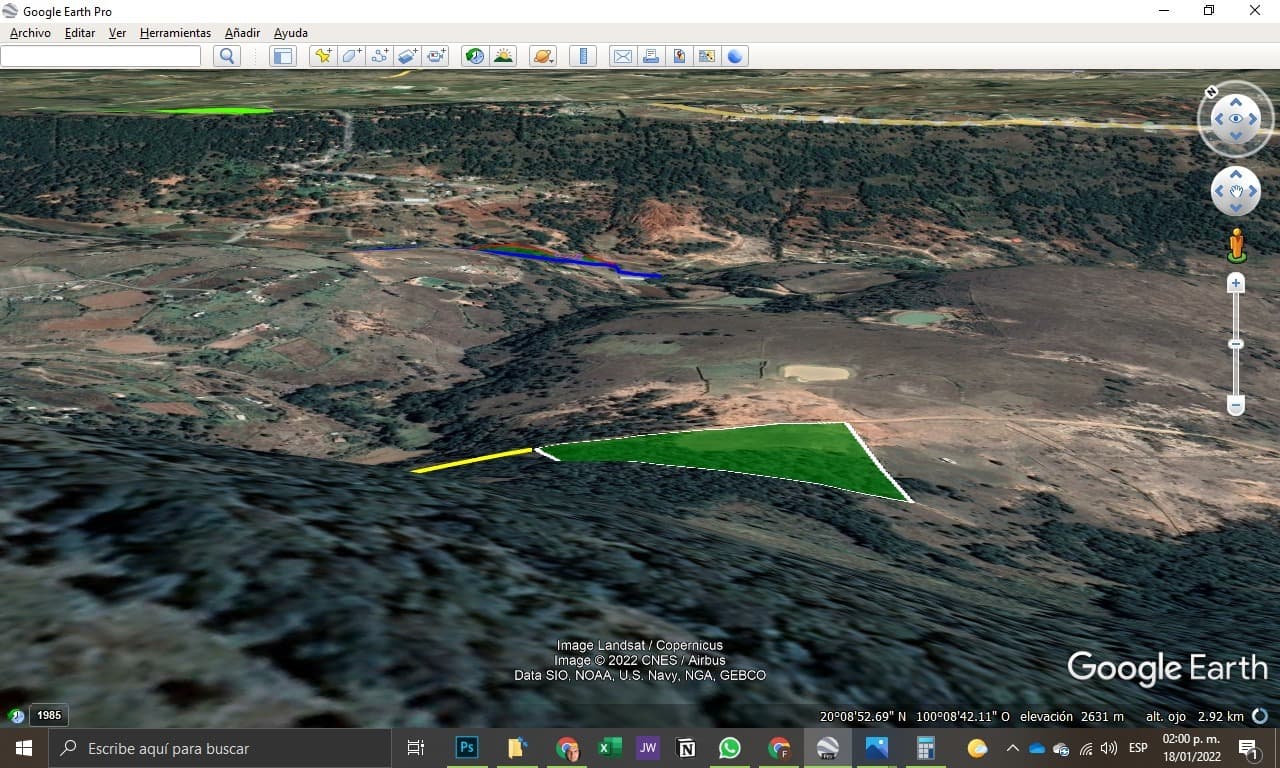Click the ESP language indicator
Viewport: 1280px width, 768px height.
[x=1138, y=748]
